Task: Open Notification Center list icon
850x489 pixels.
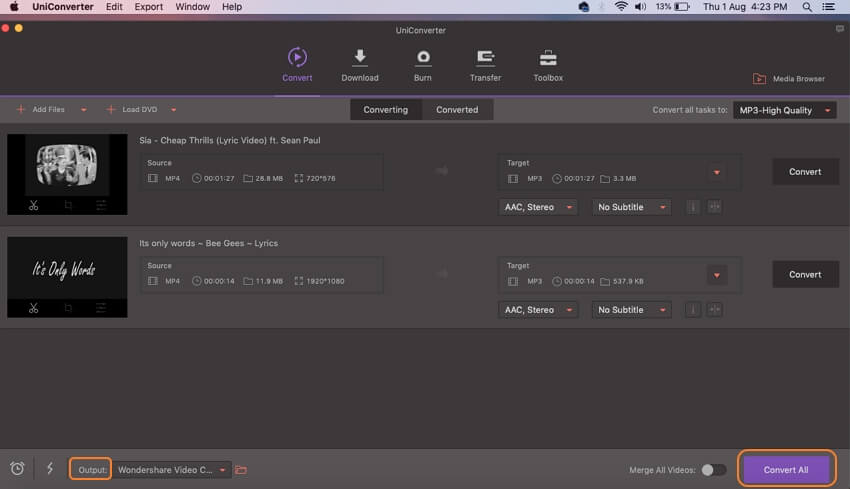Action: tap(829, 7)
